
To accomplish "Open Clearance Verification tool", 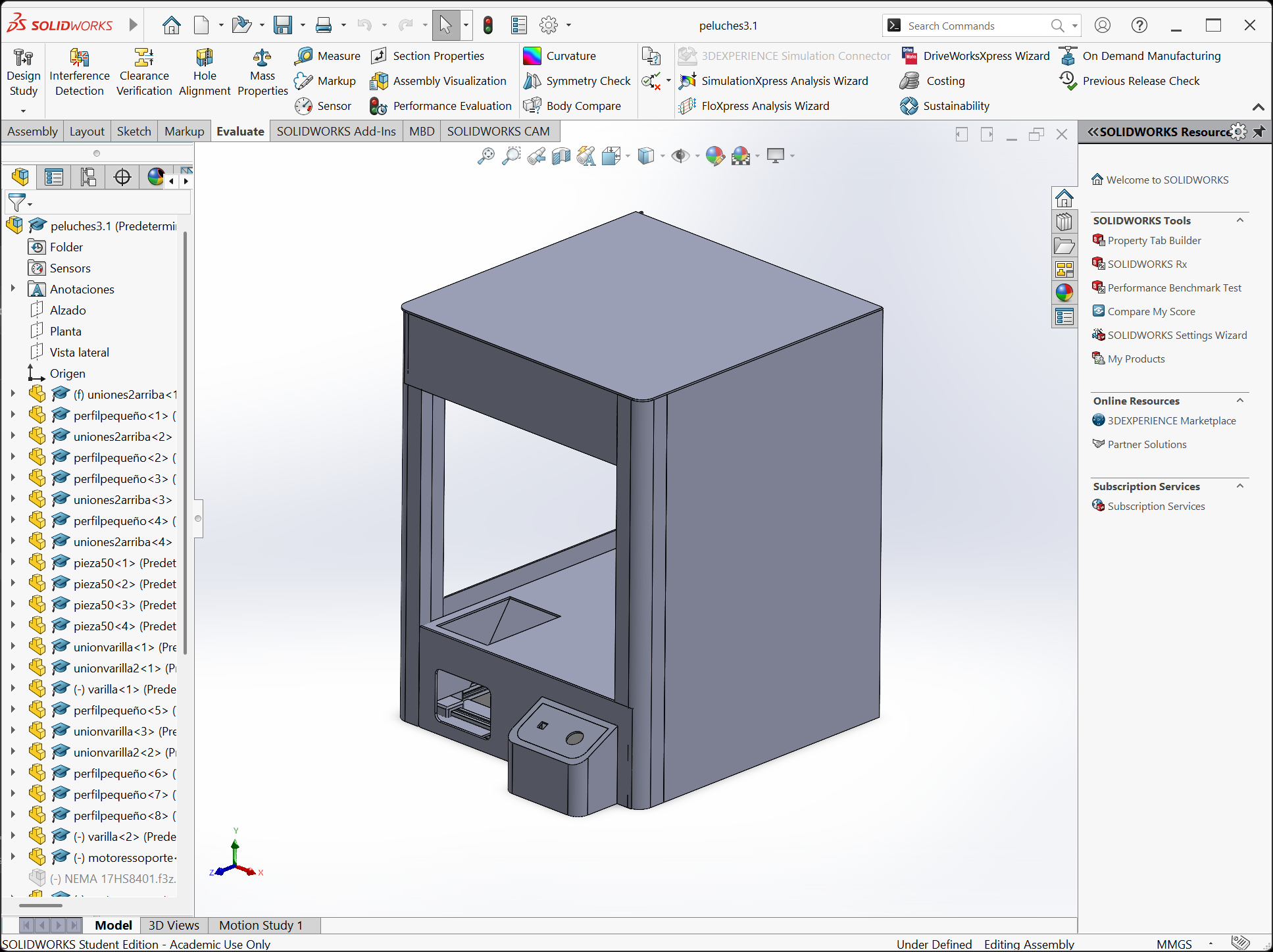I will [144, 73].
